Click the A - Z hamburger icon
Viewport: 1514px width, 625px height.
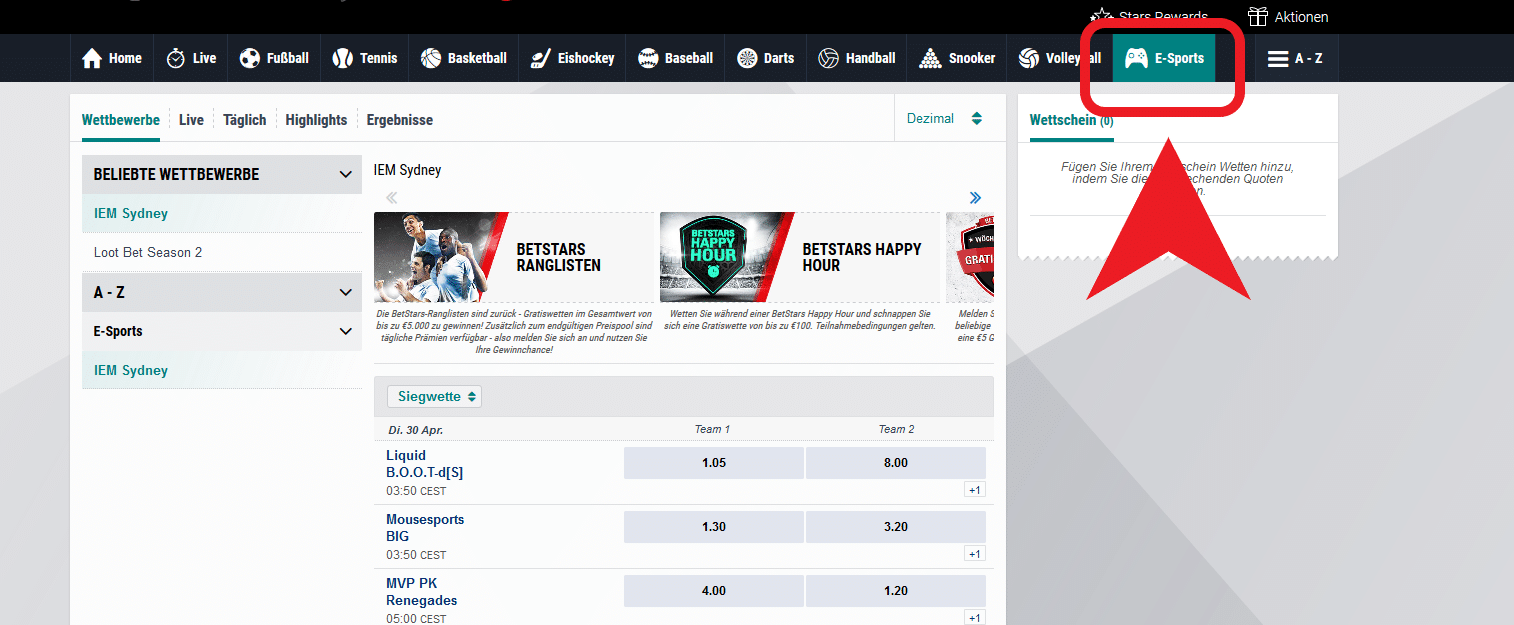(x=1278, y=58)
